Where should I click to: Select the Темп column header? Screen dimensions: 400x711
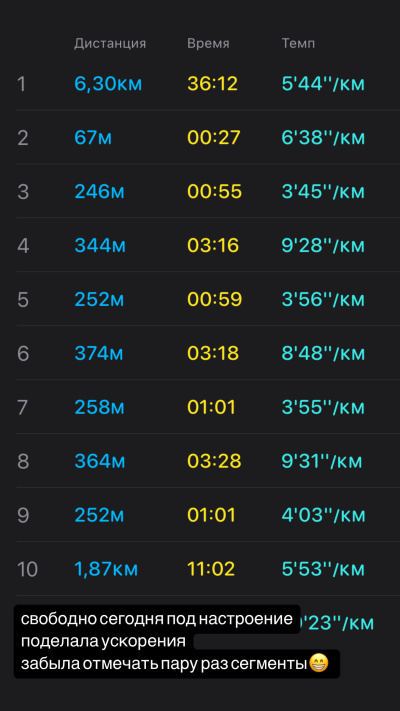coord(298,44)
